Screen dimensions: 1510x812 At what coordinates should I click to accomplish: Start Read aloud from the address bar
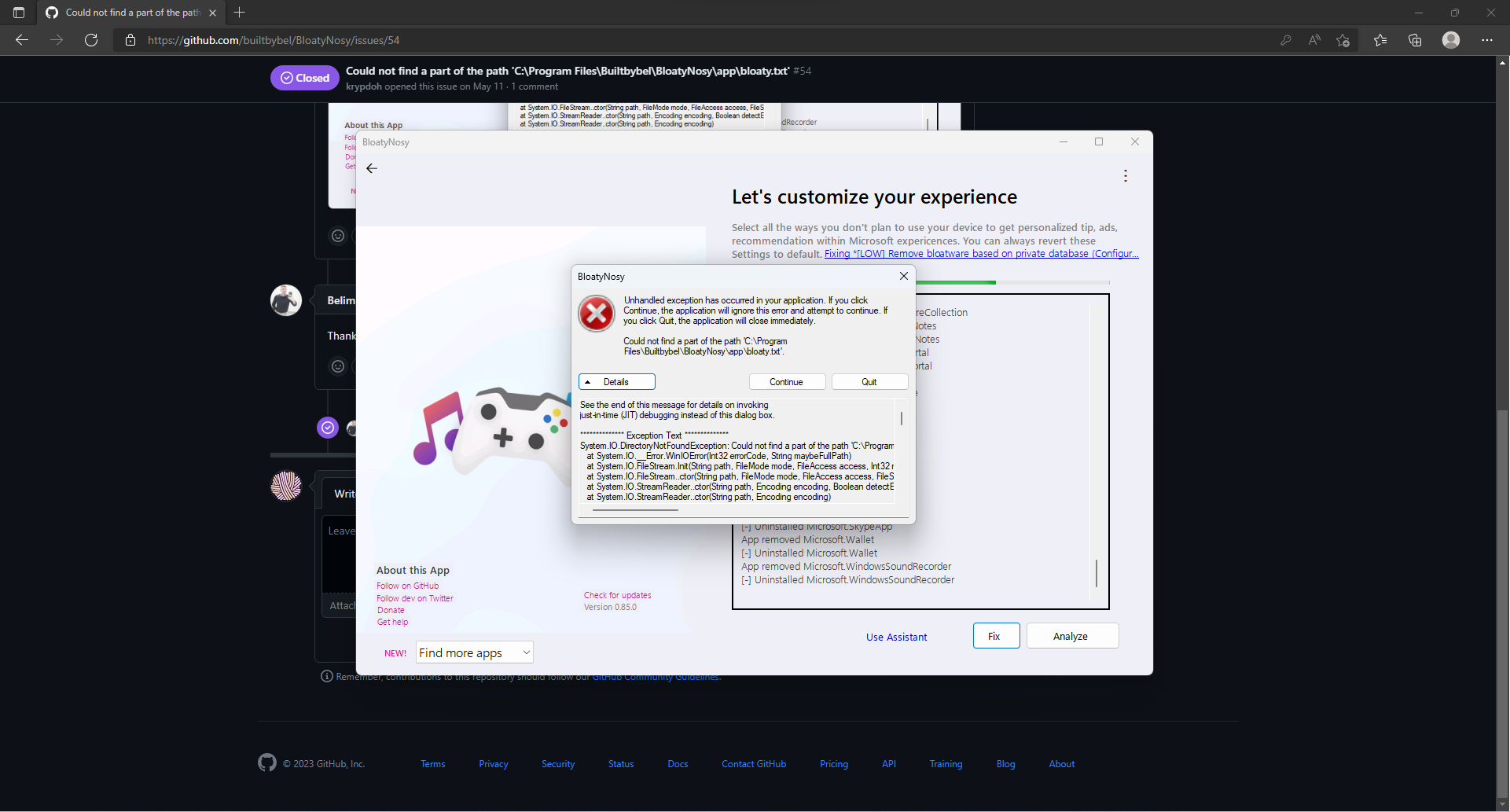pos(1315,40)
